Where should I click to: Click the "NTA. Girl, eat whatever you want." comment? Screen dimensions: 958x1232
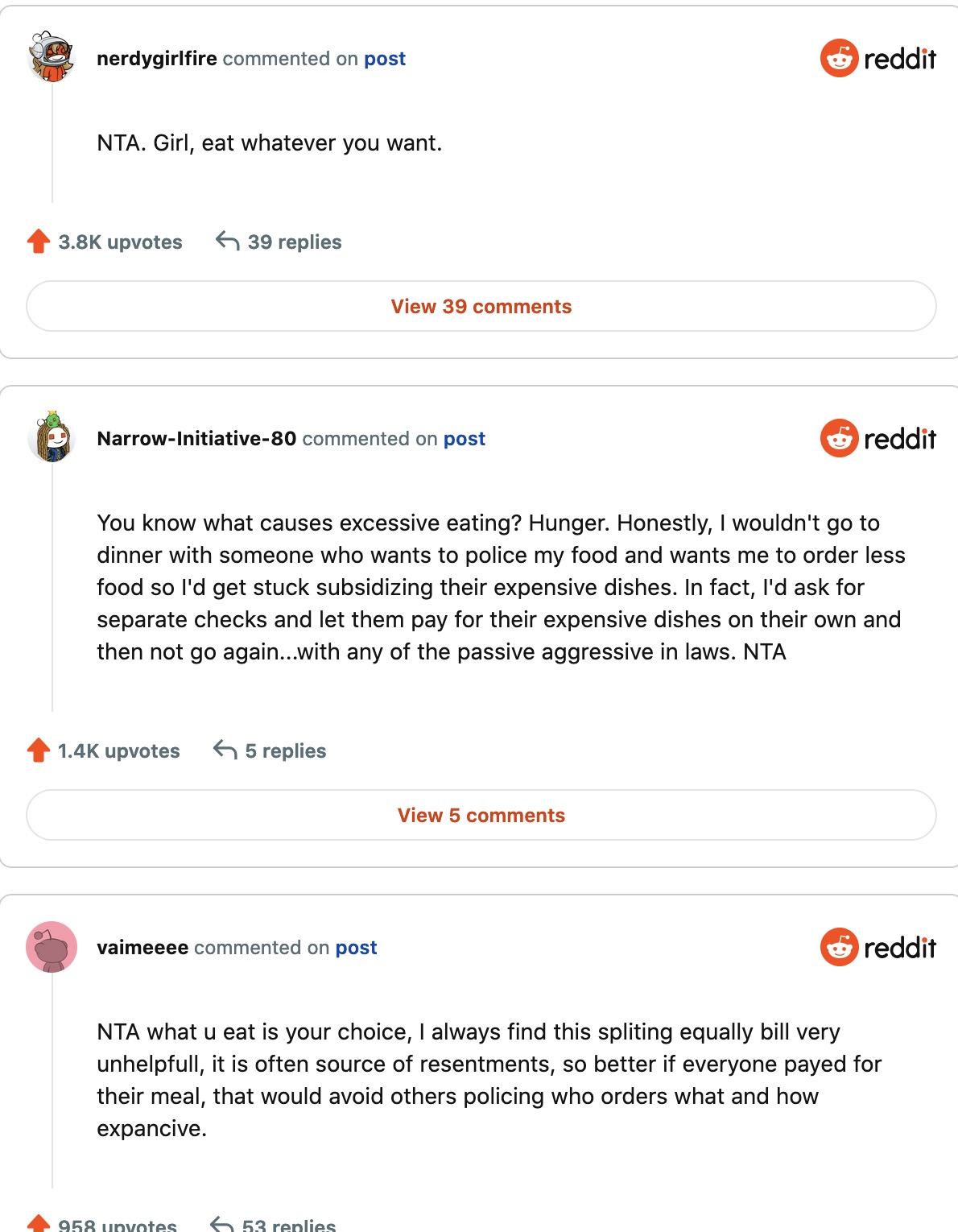pyautogui.click(x=270, y=143)
